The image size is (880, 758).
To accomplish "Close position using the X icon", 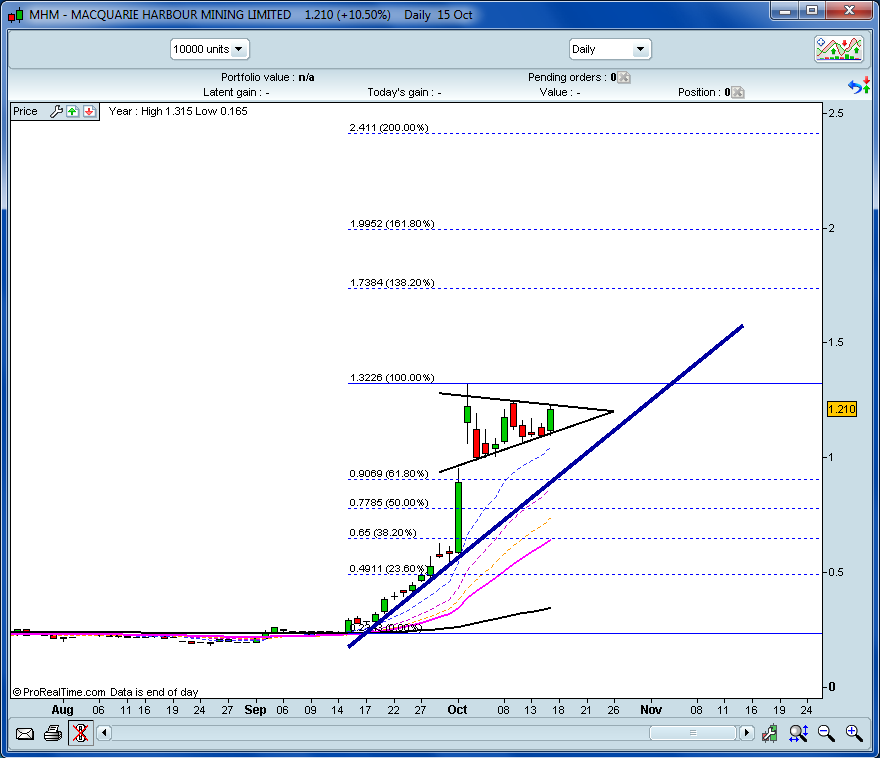I will (738, 92).
